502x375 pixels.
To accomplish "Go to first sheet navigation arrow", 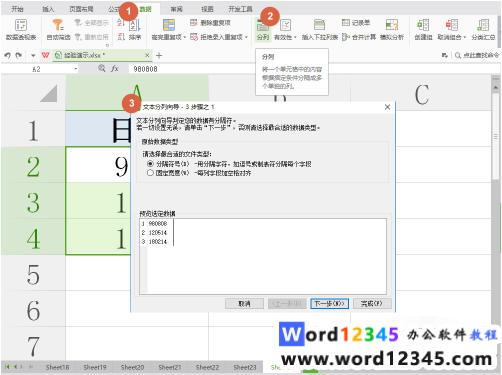I will point(7,367).
